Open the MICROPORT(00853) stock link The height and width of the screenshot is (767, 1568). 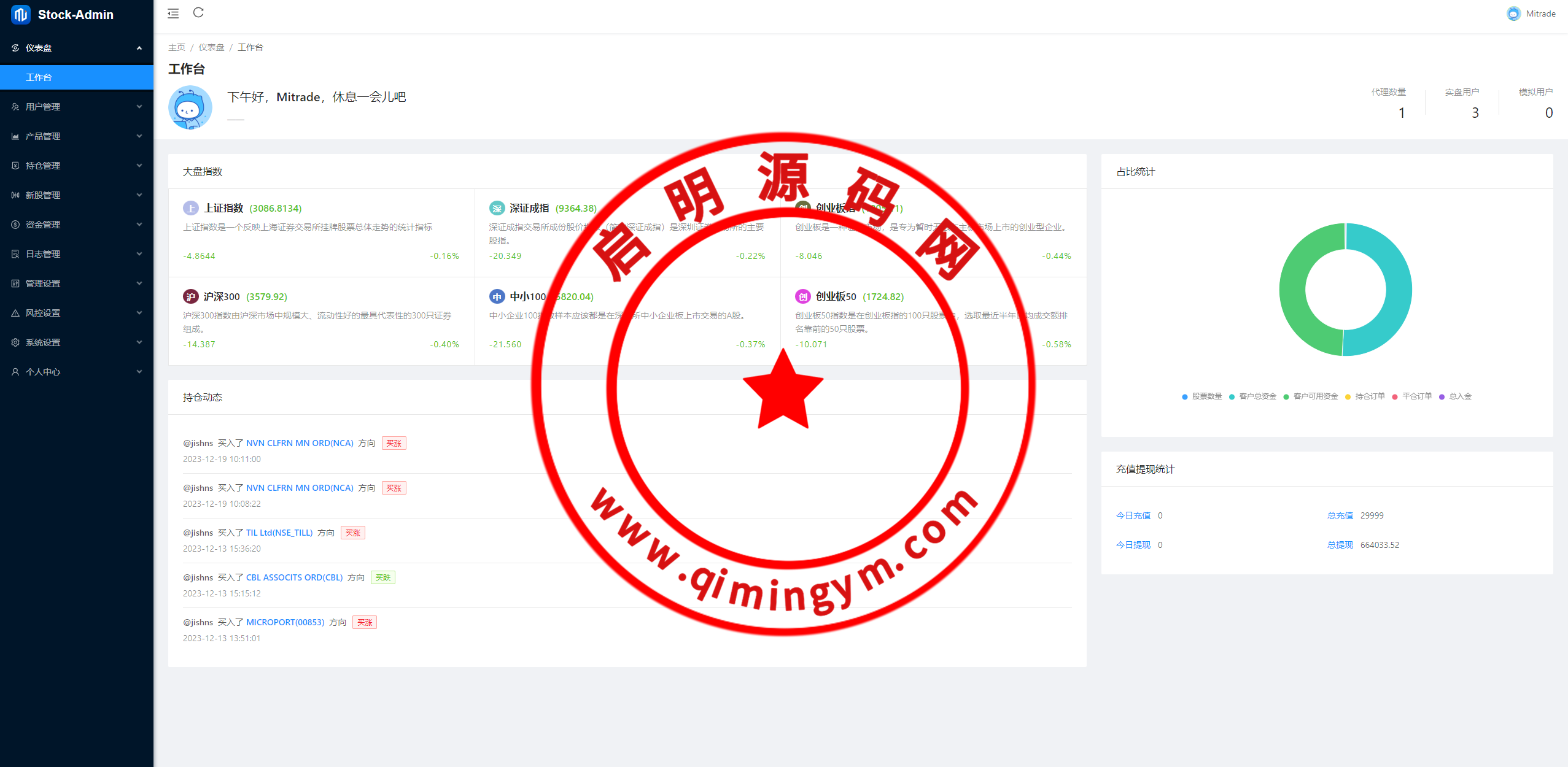click(x=285, y=622)
